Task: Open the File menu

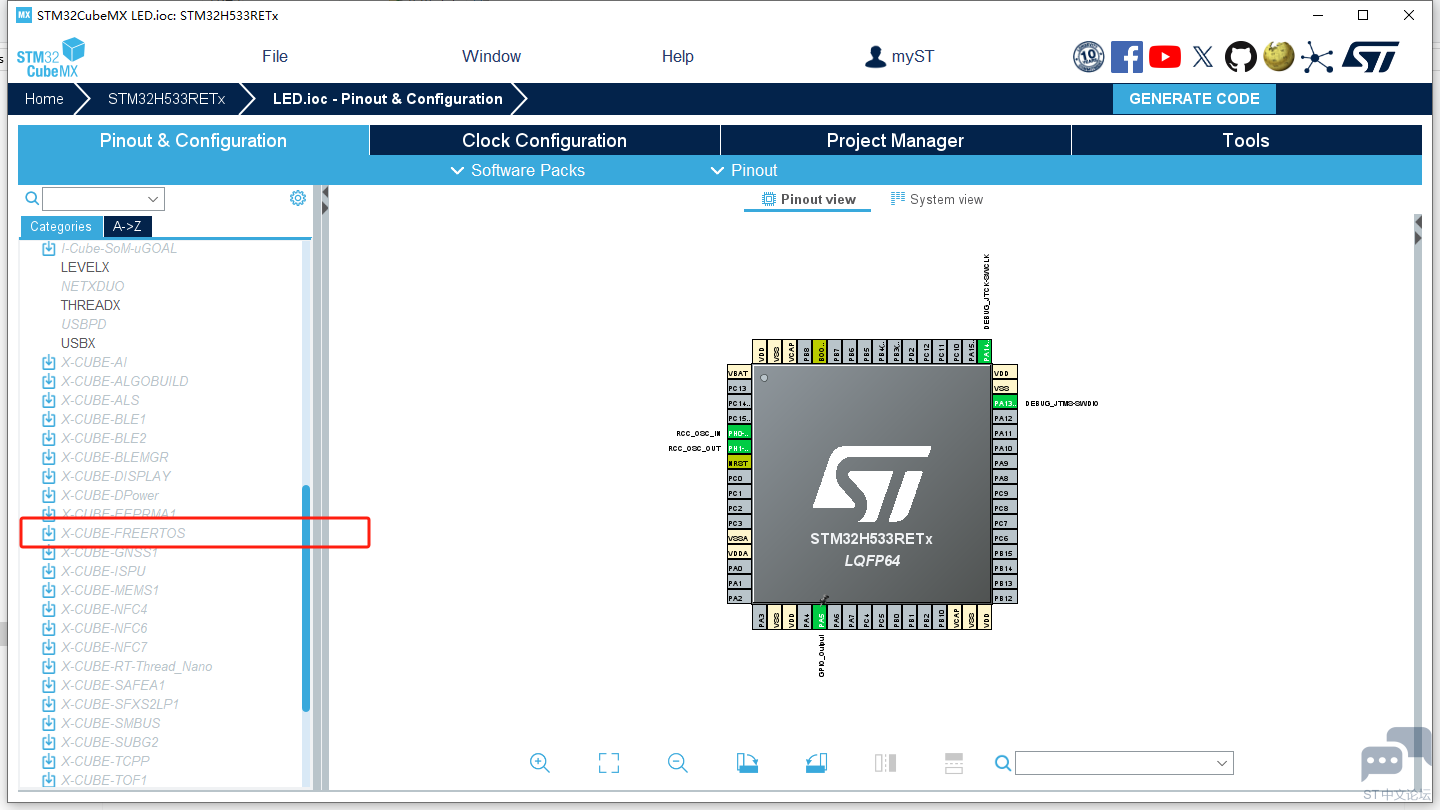Action: 275,56
